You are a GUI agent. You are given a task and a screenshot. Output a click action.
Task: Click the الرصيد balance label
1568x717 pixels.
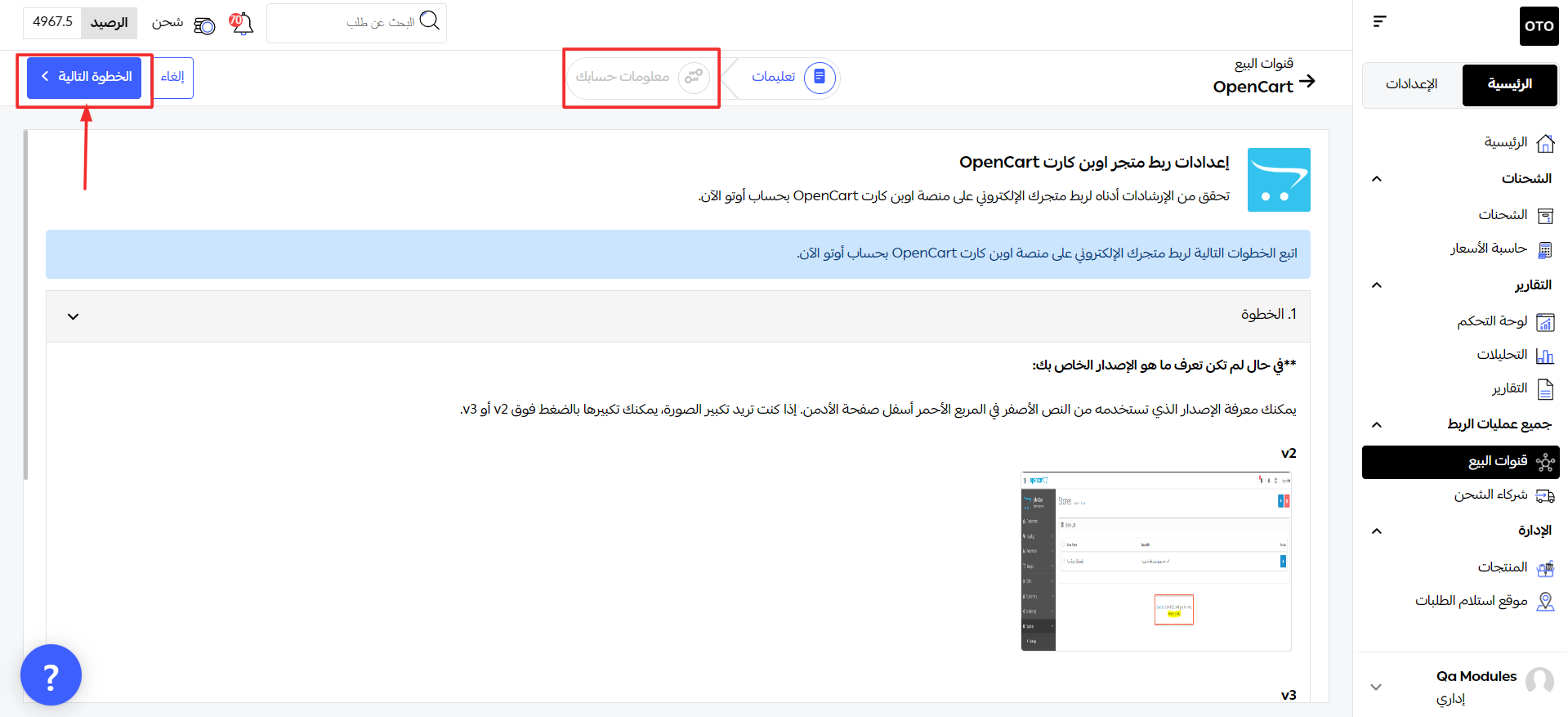coord(109,23)
